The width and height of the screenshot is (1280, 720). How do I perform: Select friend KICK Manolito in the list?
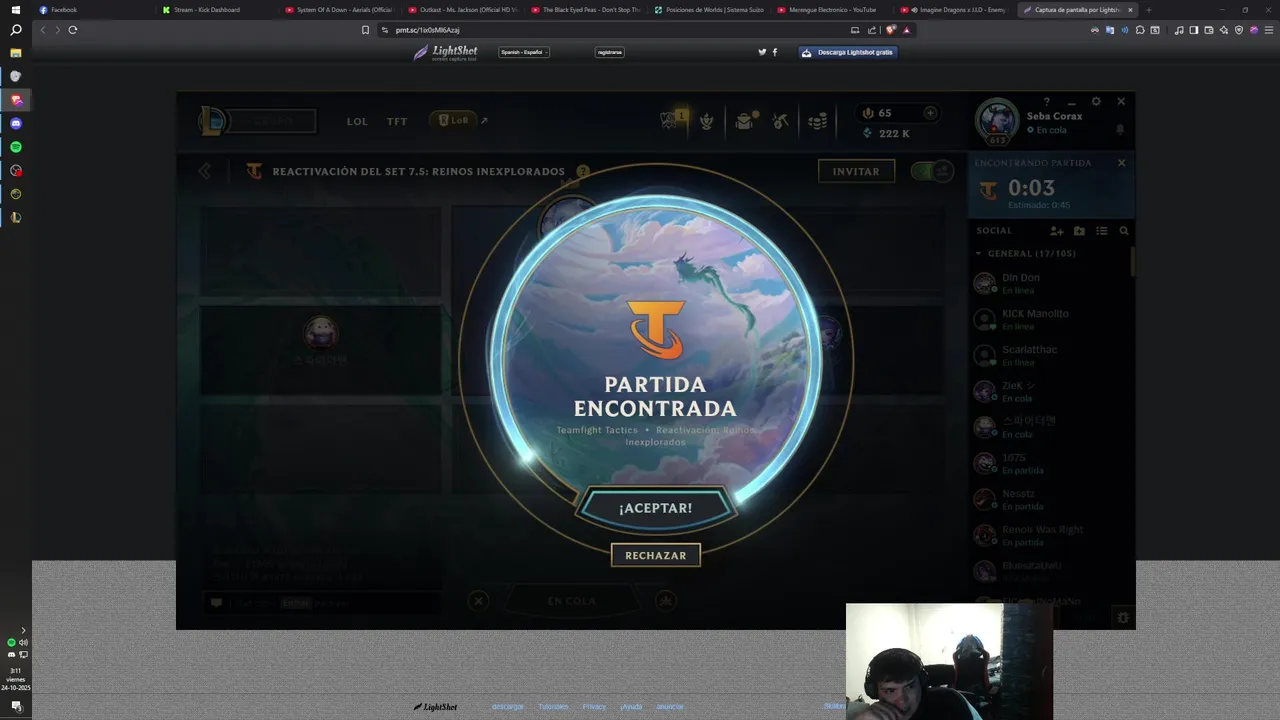(x=1050, y=319)
